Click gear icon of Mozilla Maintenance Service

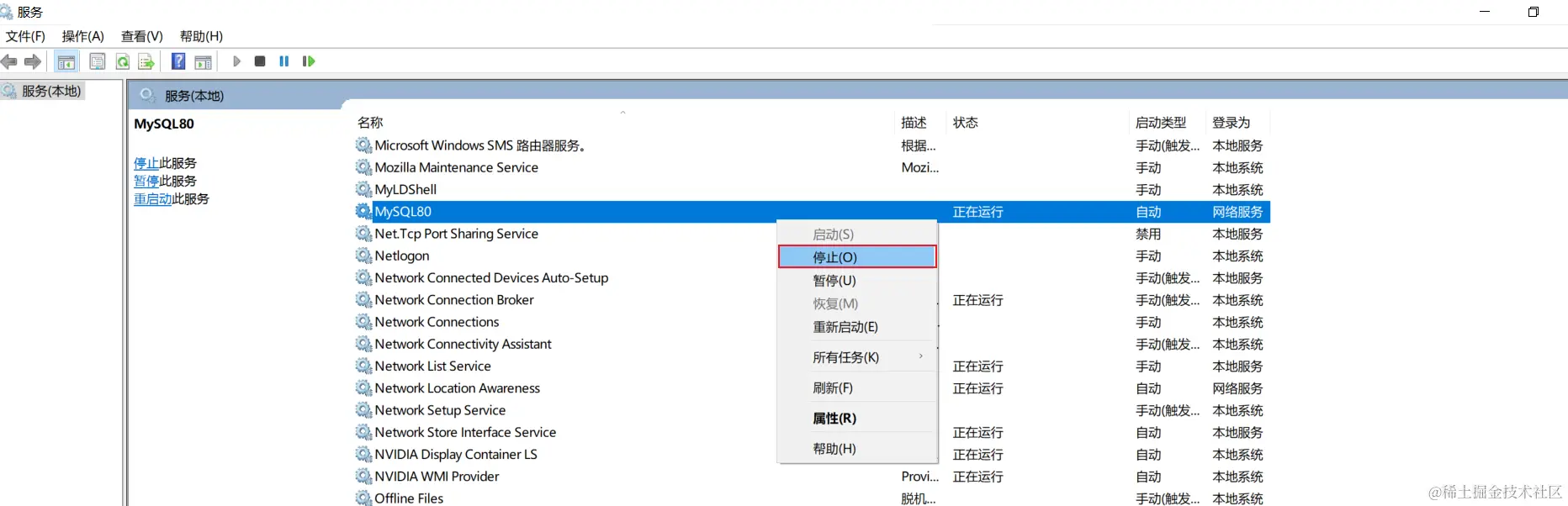pyautogui.click(x=363, y=167)
